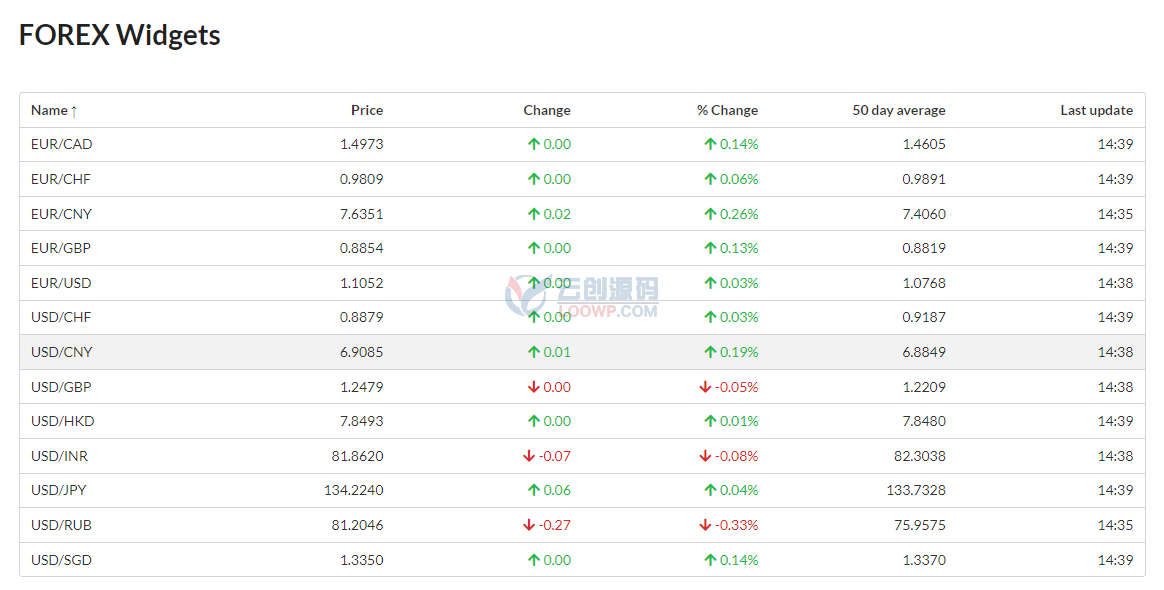Screen dimensions: 1164x590
Task: Click the USD/RUB 50 day average value
Action: 920,525
